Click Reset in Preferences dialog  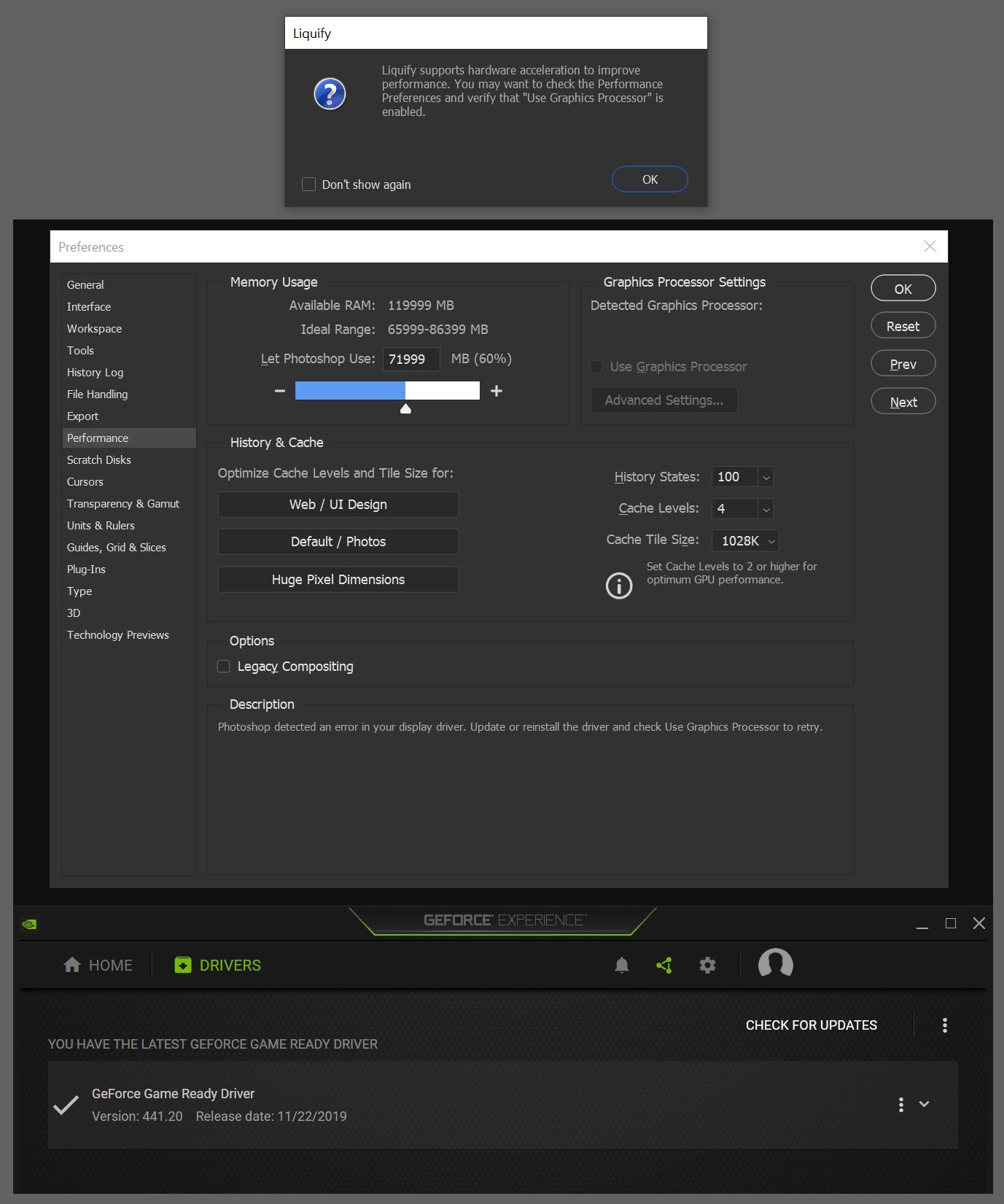(x=903, y=326)
